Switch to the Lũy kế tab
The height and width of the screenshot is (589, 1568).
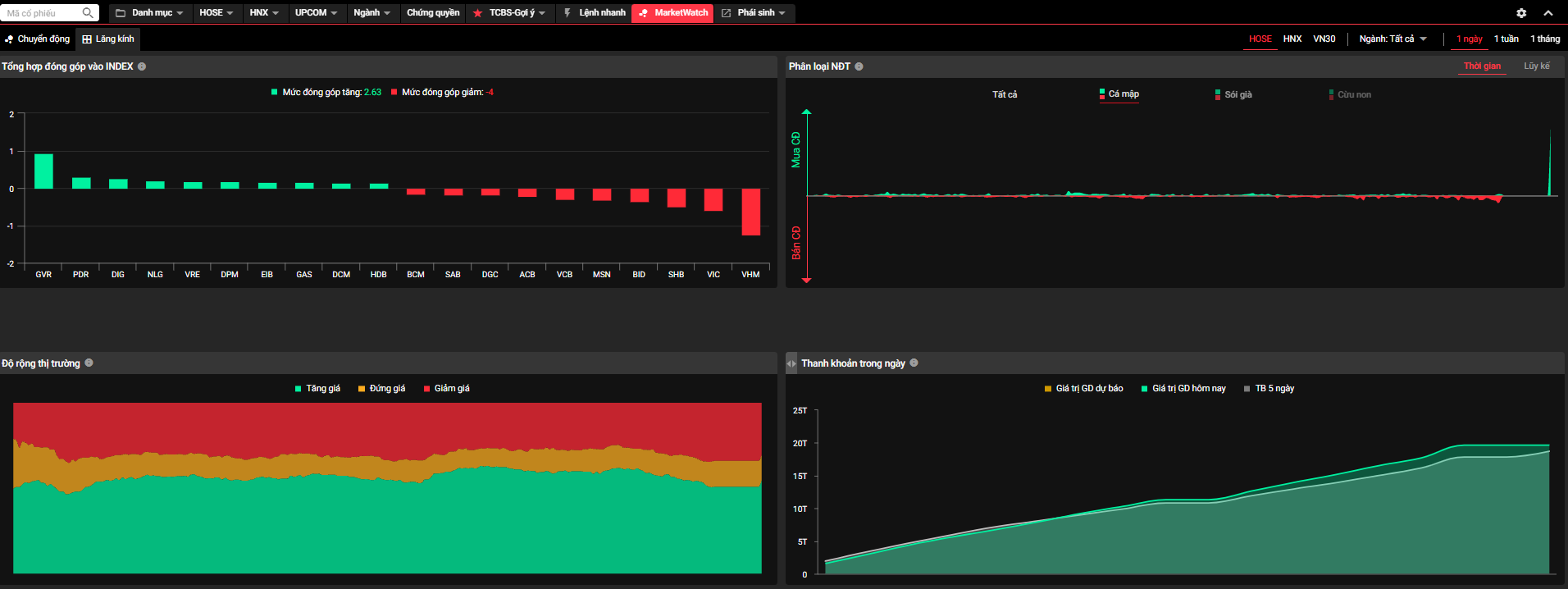(1536, 66)
